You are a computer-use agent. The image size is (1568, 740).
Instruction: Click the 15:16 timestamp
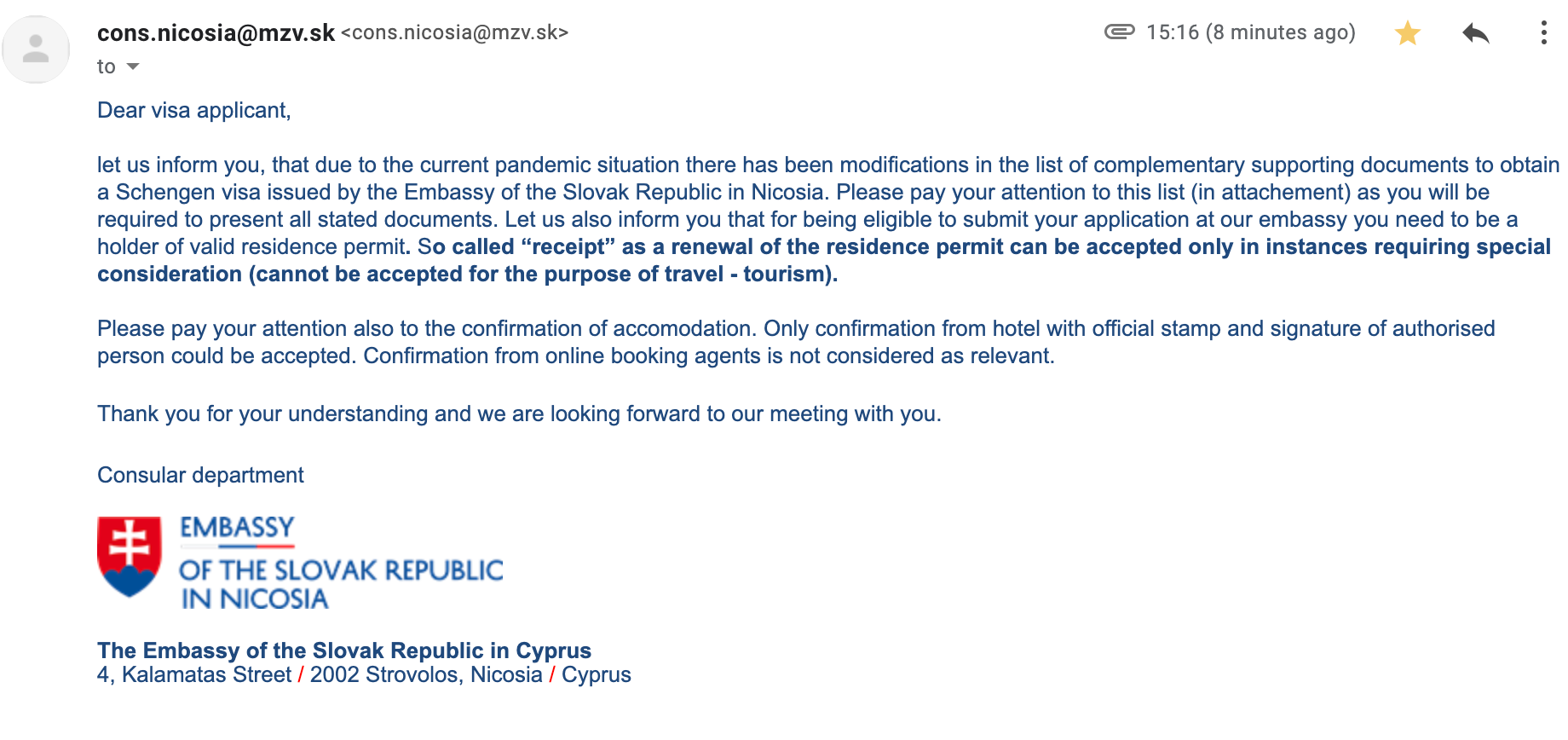tap(1250, 33)
